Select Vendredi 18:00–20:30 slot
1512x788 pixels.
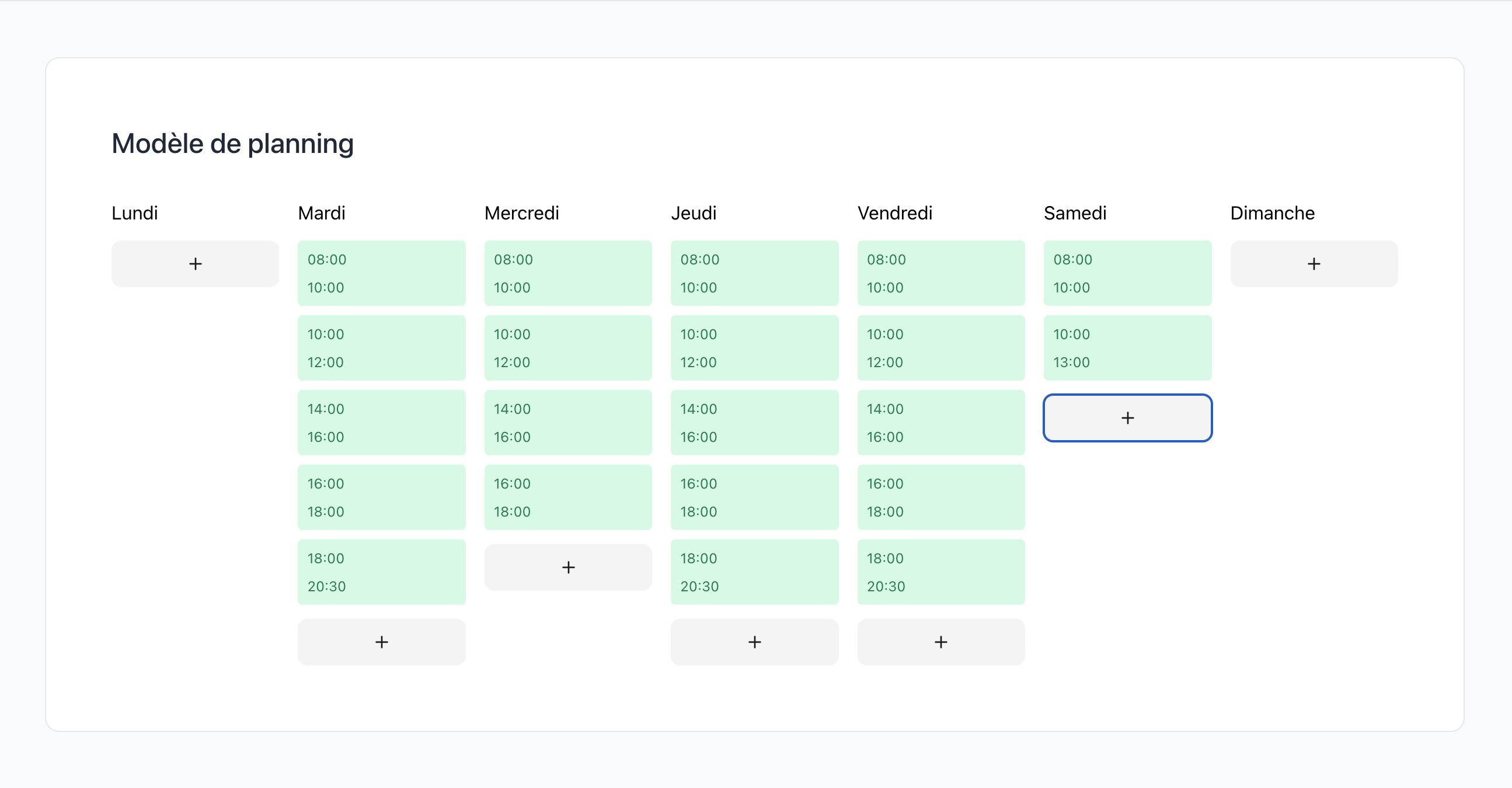941,572
